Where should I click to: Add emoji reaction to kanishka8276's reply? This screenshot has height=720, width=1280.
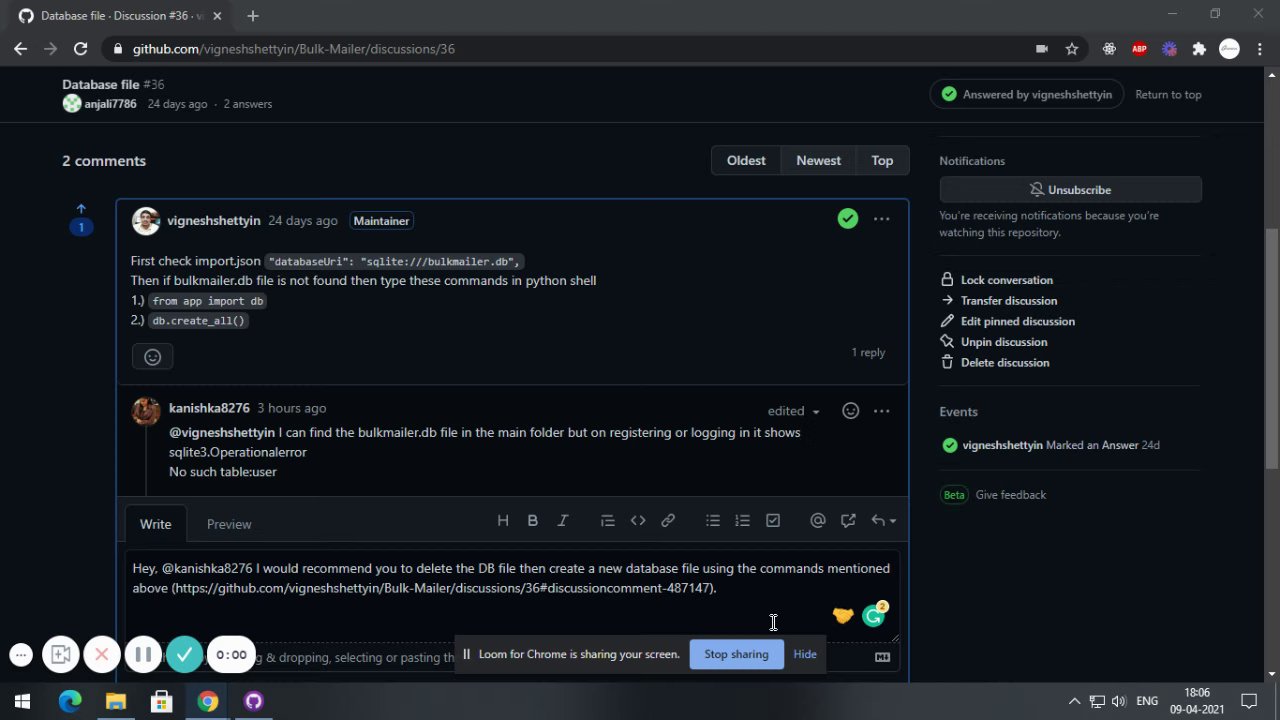coord(850,411)
